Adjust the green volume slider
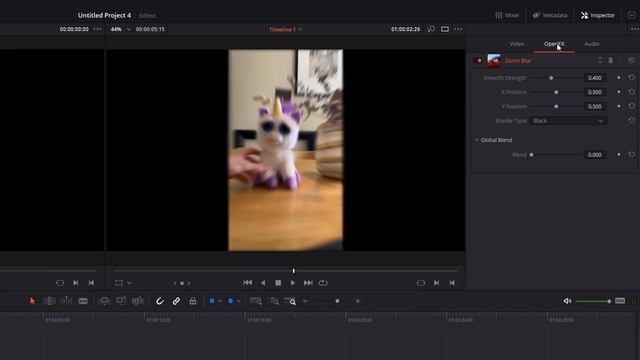Image resolution: width=640 pixels, height=360 pixels. pos(593,301)
